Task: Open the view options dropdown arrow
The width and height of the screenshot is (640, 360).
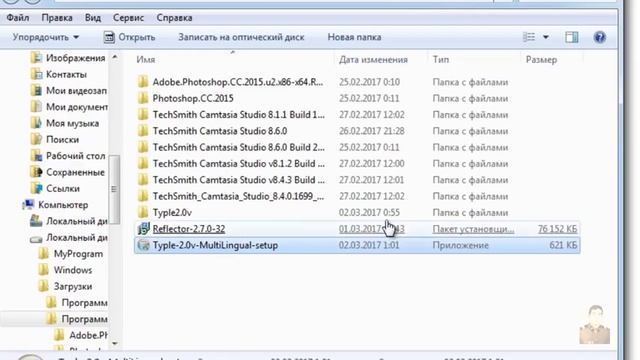Action: tap(546, 37)
